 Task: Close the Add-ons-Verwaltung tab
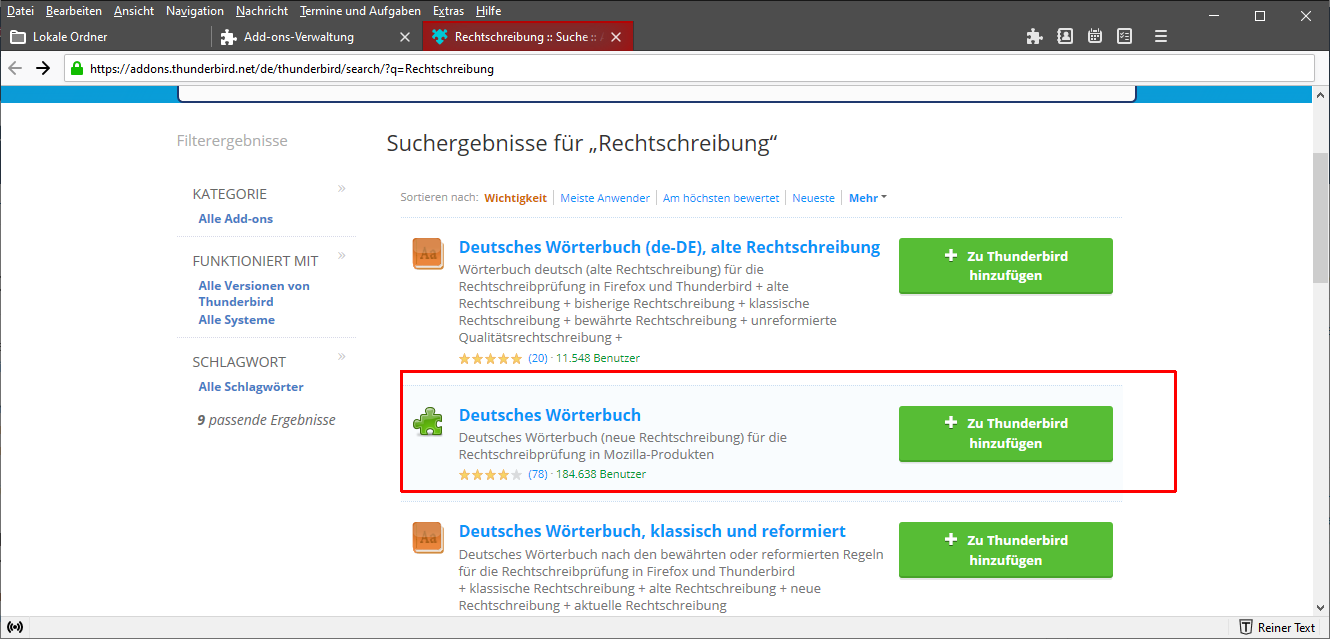[x=405, y=37]
